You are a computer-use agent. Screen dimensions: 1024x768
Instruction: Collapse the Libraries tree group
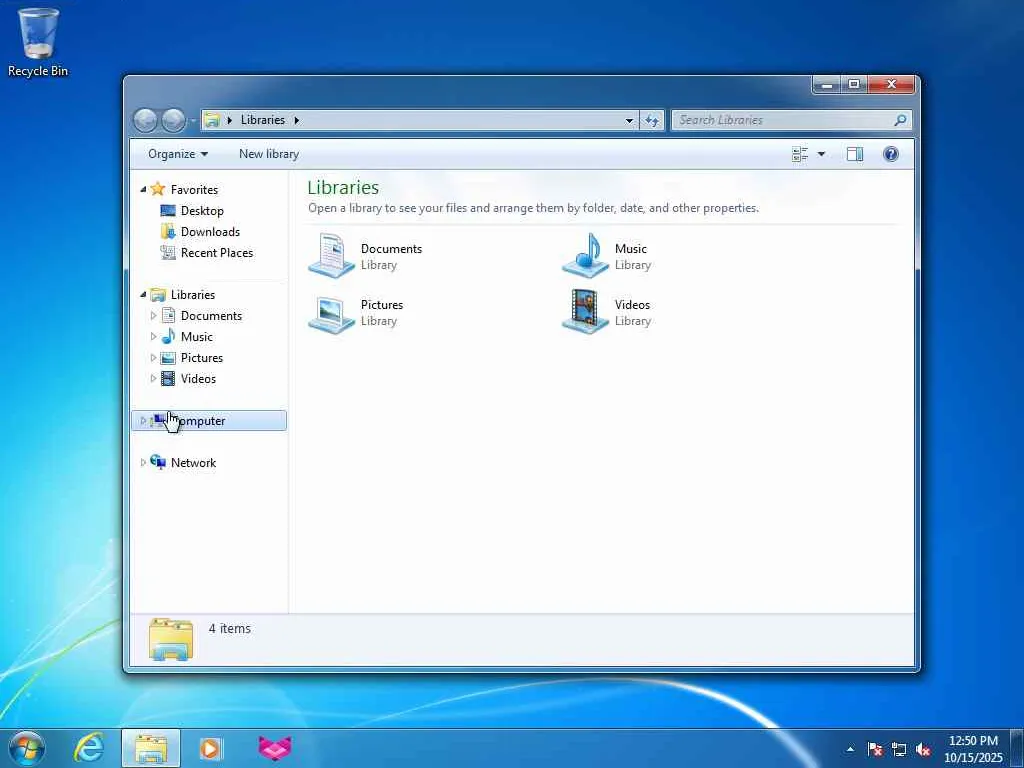(x=143, y=295)
